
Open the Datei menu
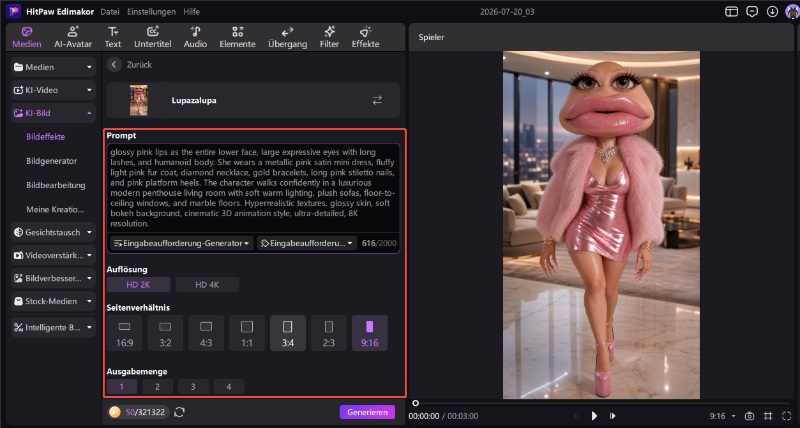click(110, 11)
